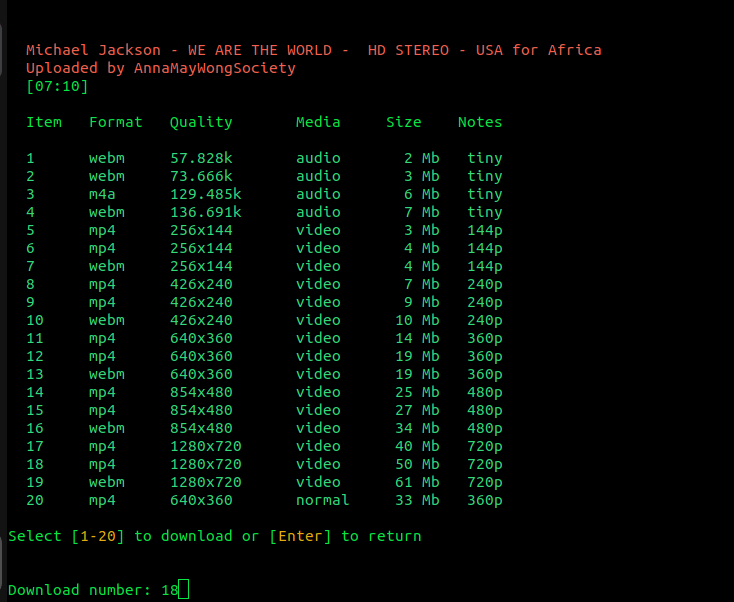Click item number 12 in the list
This screenshot has width=734, height=602.
tap(35, 356)
